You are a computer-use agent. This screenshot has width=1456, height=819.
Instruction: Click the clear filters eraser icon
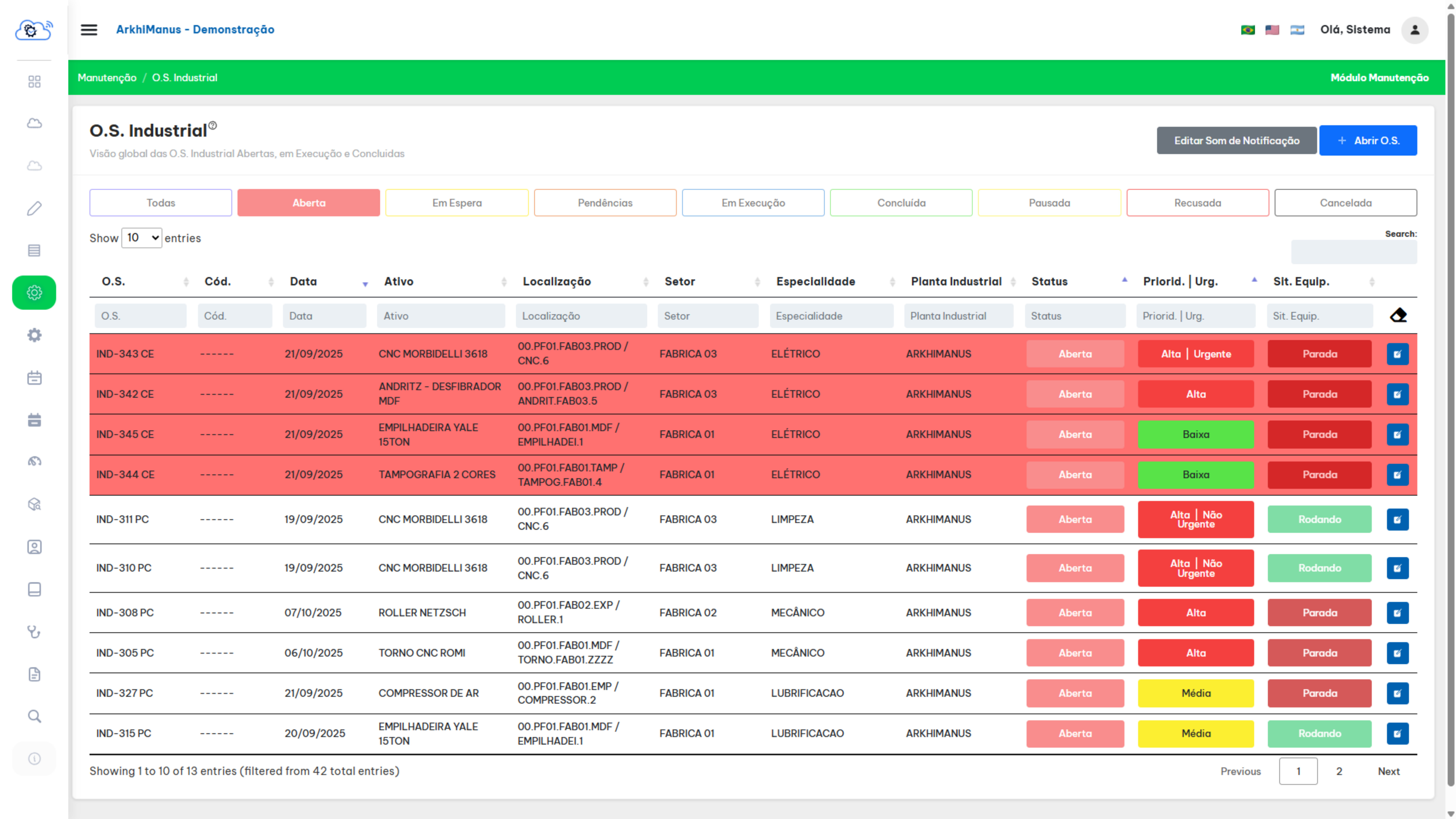point(1398,316)
